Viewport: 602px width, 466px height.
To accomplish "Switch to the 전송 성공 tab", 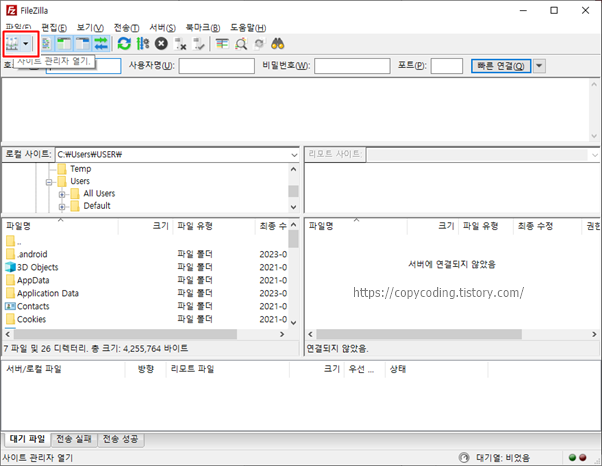I will coord(121,439).
